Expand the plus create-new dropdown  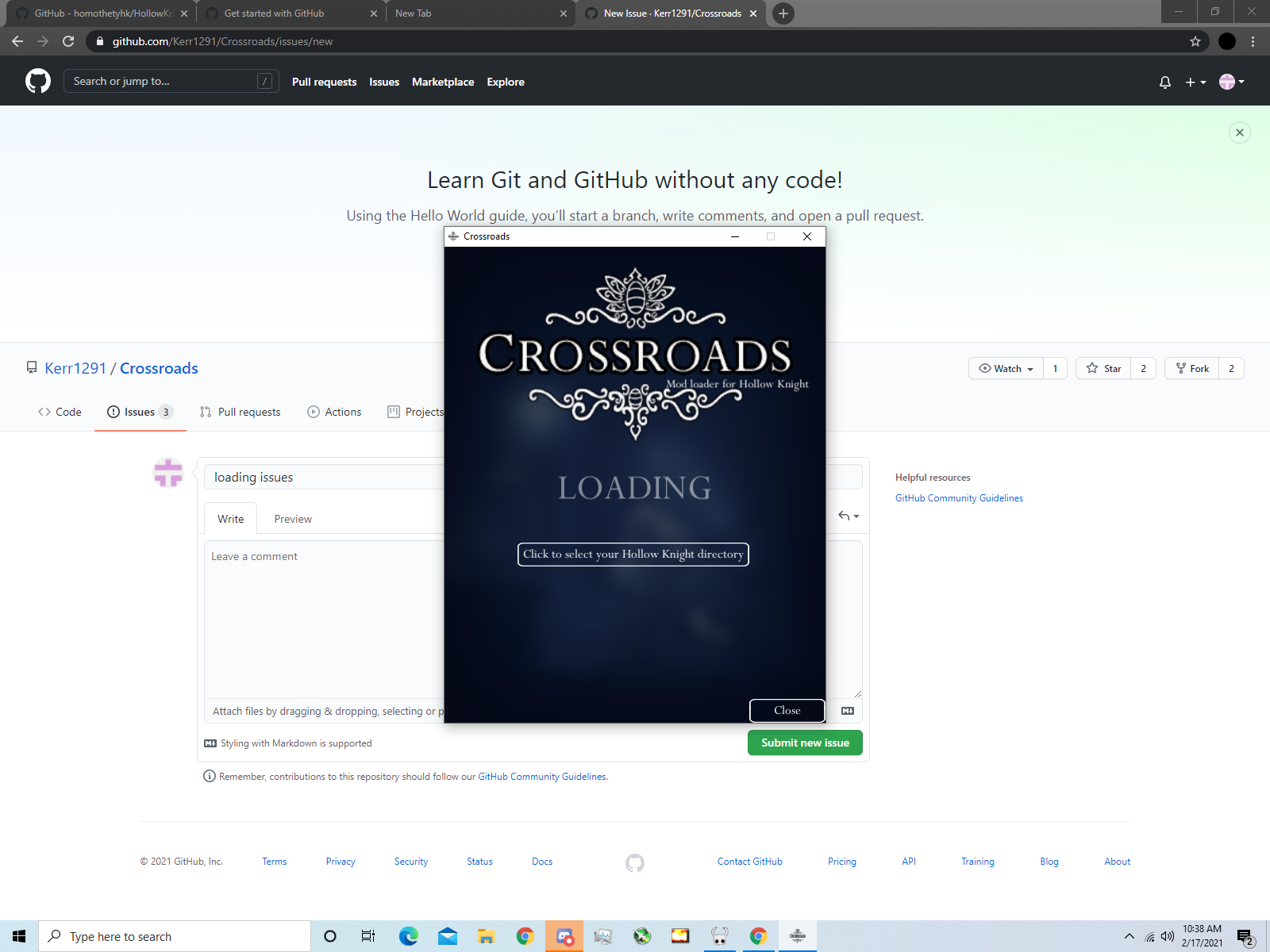[1195, 82]
